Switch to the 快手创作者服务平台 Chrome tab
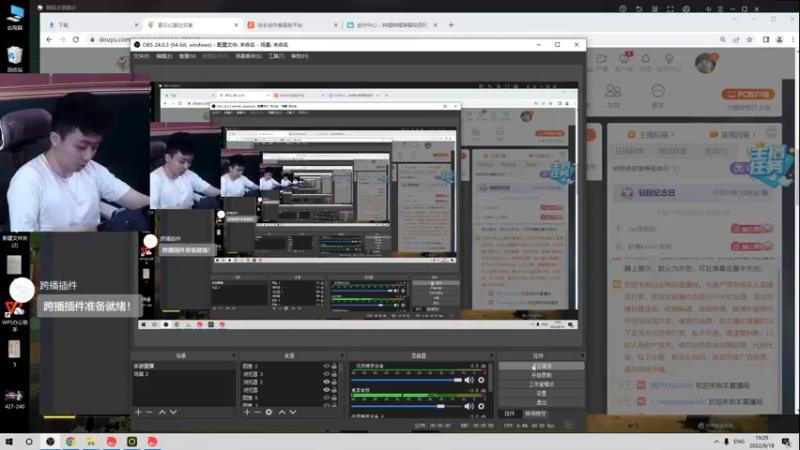Viewport: 800px width, 450px height. tap(291, 24)
